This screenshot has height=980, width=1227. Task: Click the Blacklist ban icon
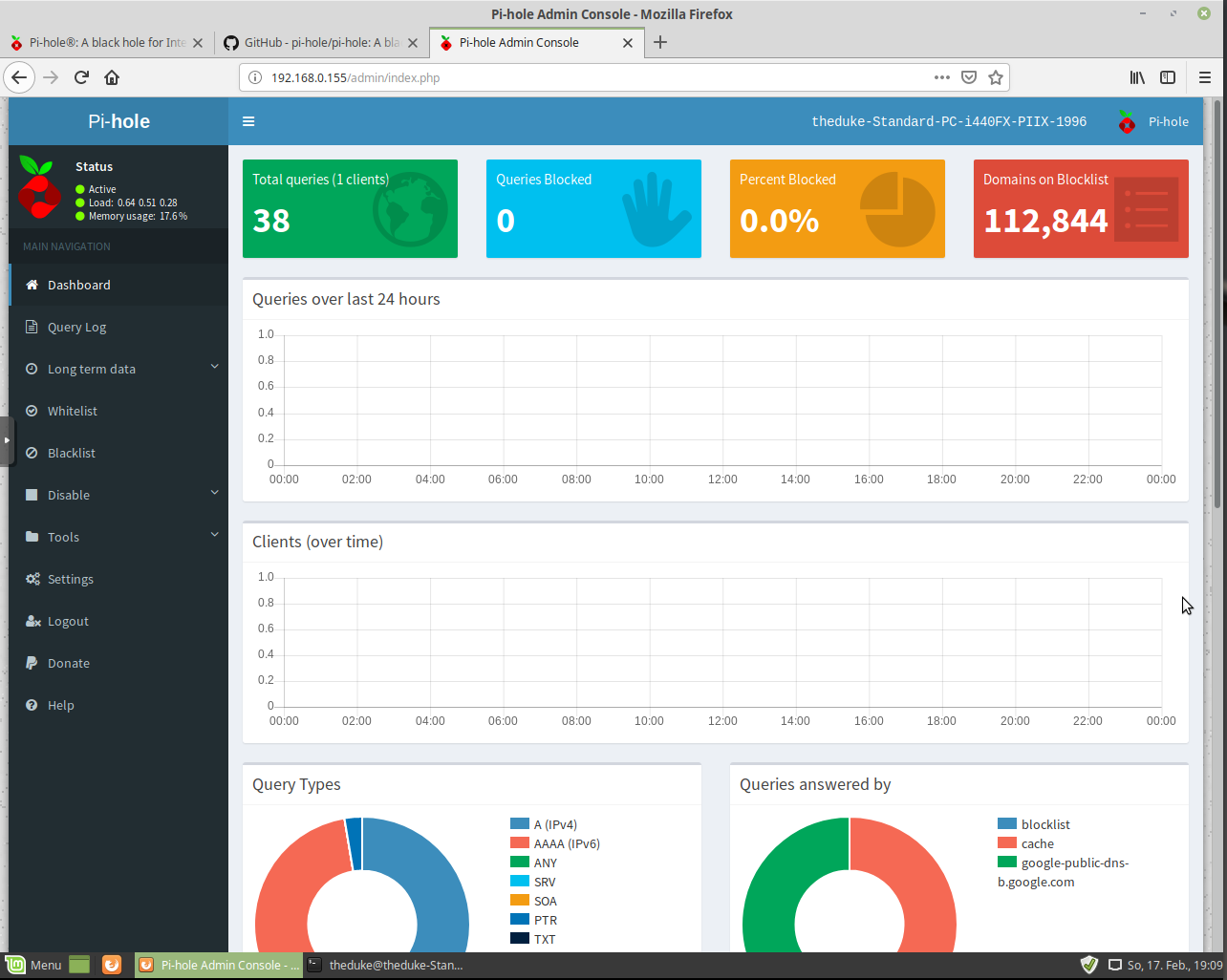pos(32,453)
